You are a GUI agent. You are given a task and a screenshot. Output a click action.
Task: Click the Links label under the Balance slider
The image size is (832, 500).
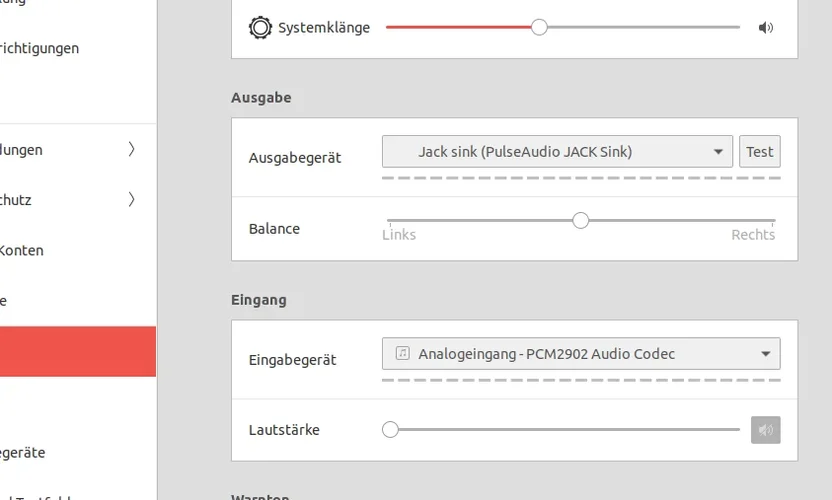click(399, 235)
